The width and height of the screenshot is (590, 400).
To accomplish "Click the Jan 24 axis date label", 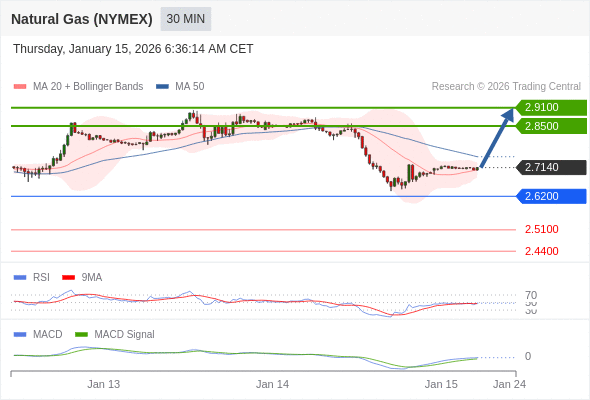I will 509,384.
